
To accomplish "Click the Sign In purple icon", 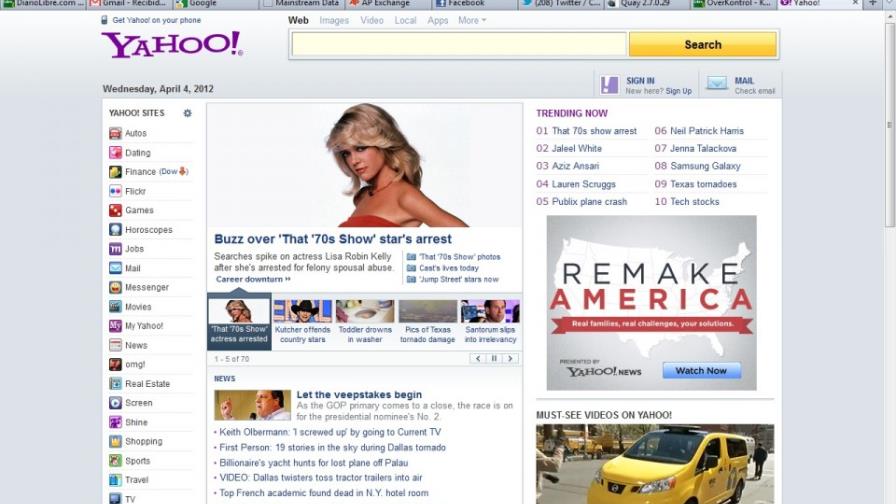I will 610,85.
